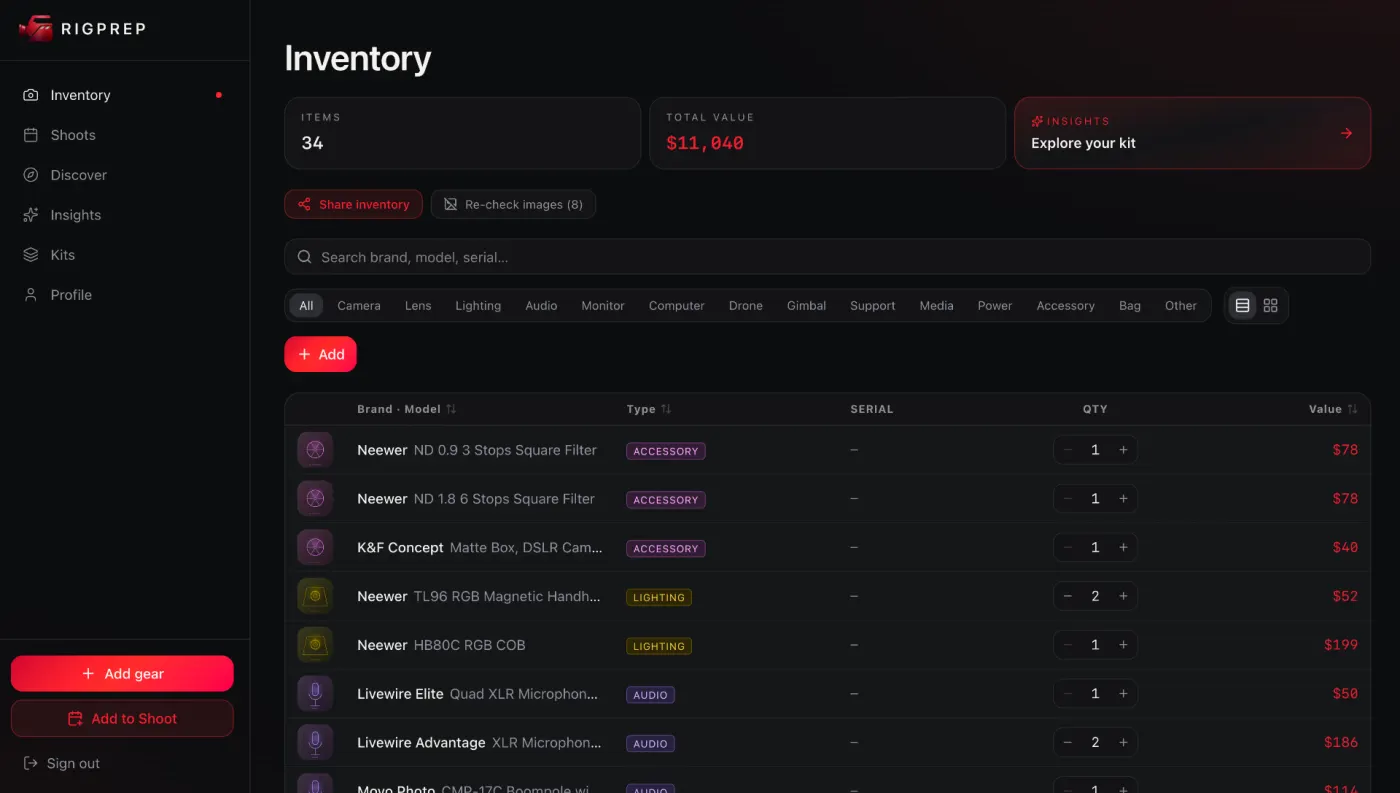Click the Total Value $11,040 card
The width and height of the screenshot is (1400, 793).
coord(827,133)
